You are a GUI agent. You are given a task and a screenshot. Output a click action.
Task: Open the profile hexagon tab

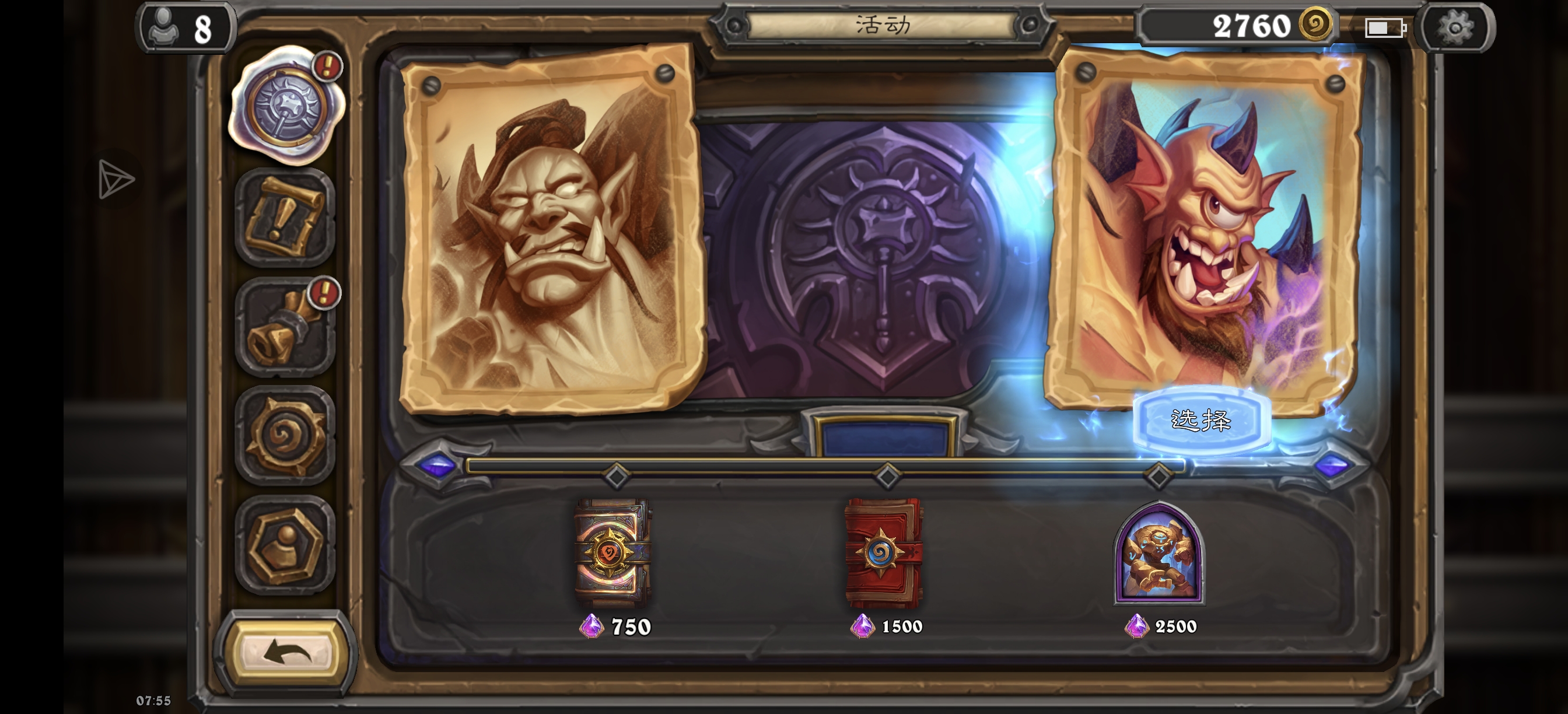(x=285, y=545)
